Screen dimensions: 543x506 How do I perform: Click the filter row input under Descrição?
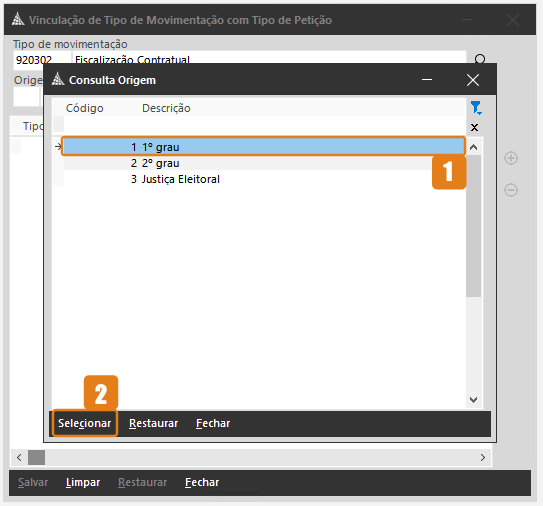pos(301,124)
